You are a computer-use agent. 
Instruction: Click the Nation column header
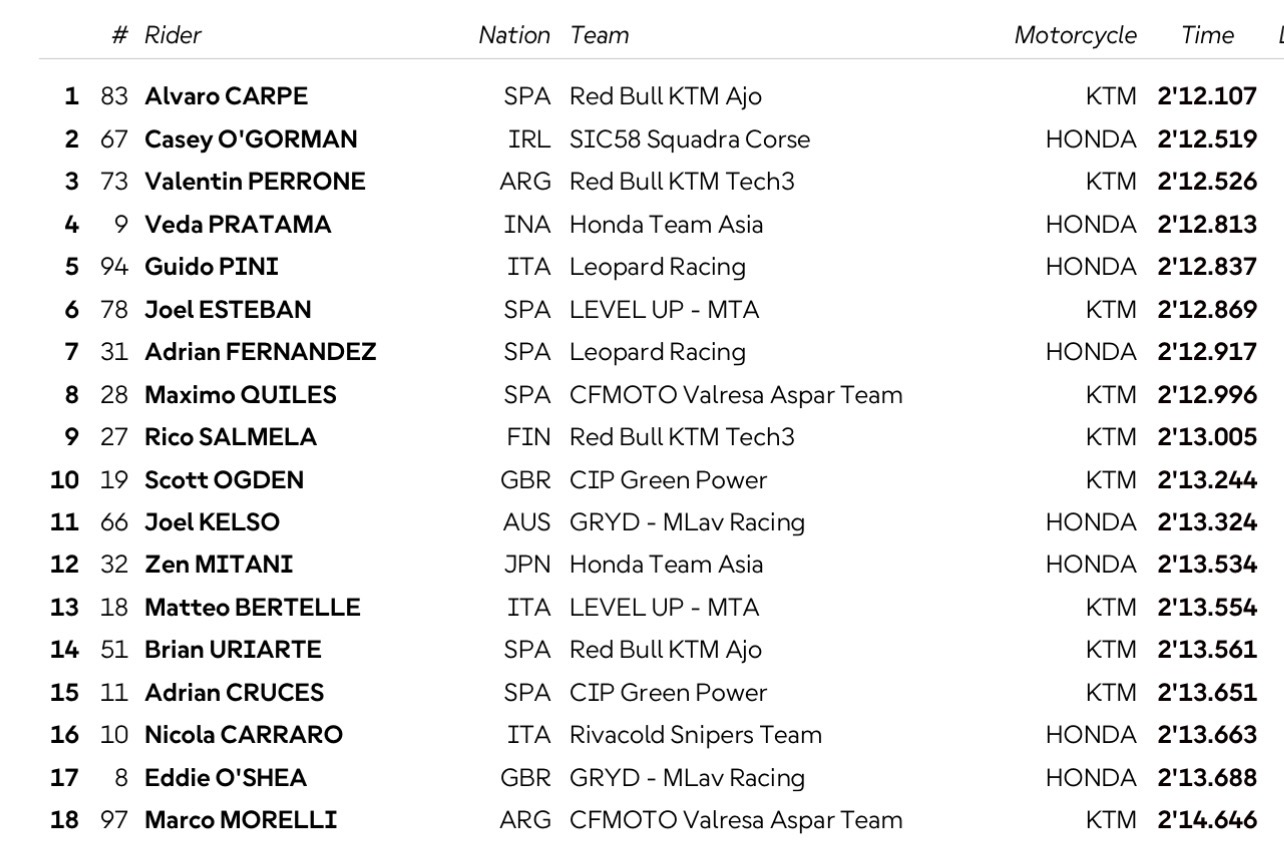pyautogui.click(x=514, y=35)
